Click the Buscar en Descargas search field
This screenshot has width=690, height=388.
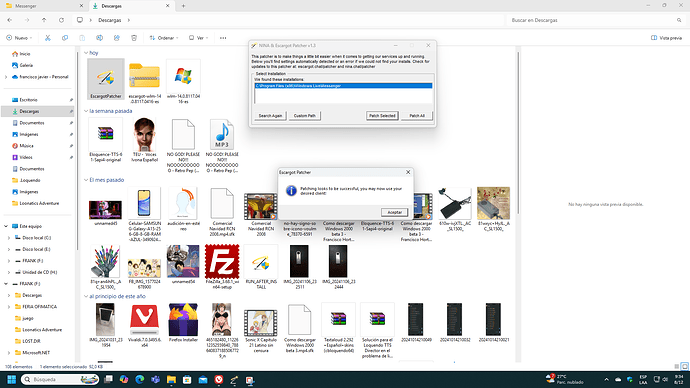[596, 20]
